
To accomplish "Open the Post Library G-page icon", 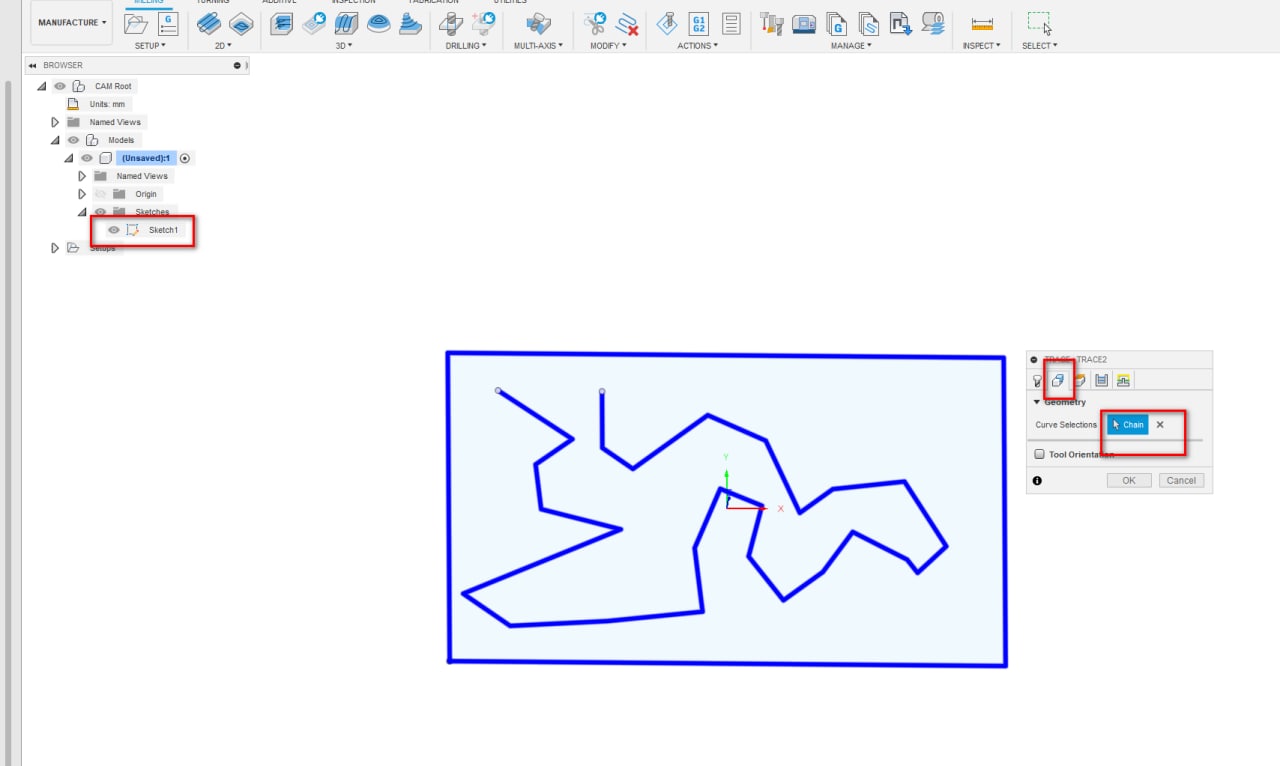I will point(837,24).
